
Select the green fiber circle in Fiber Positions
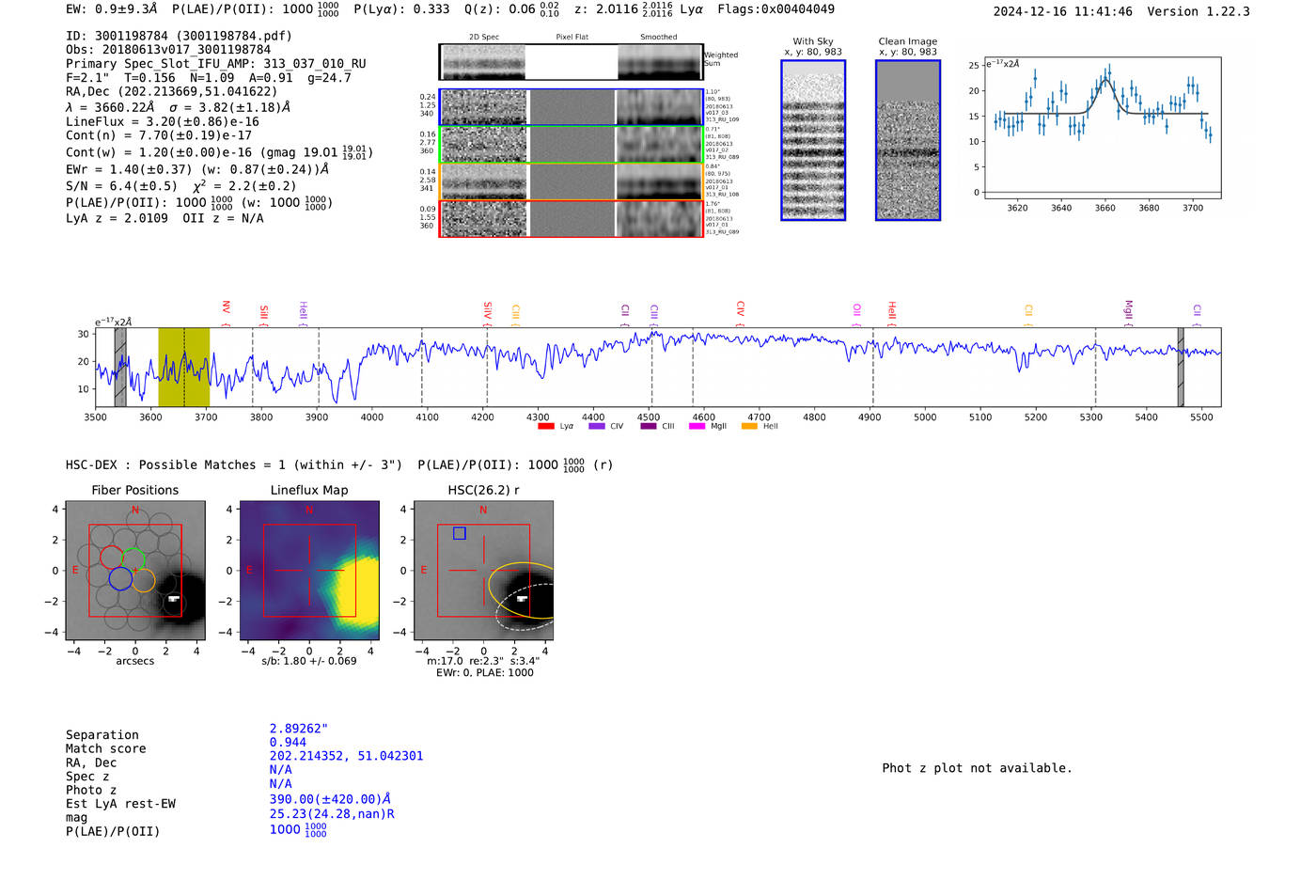[133, 558]
